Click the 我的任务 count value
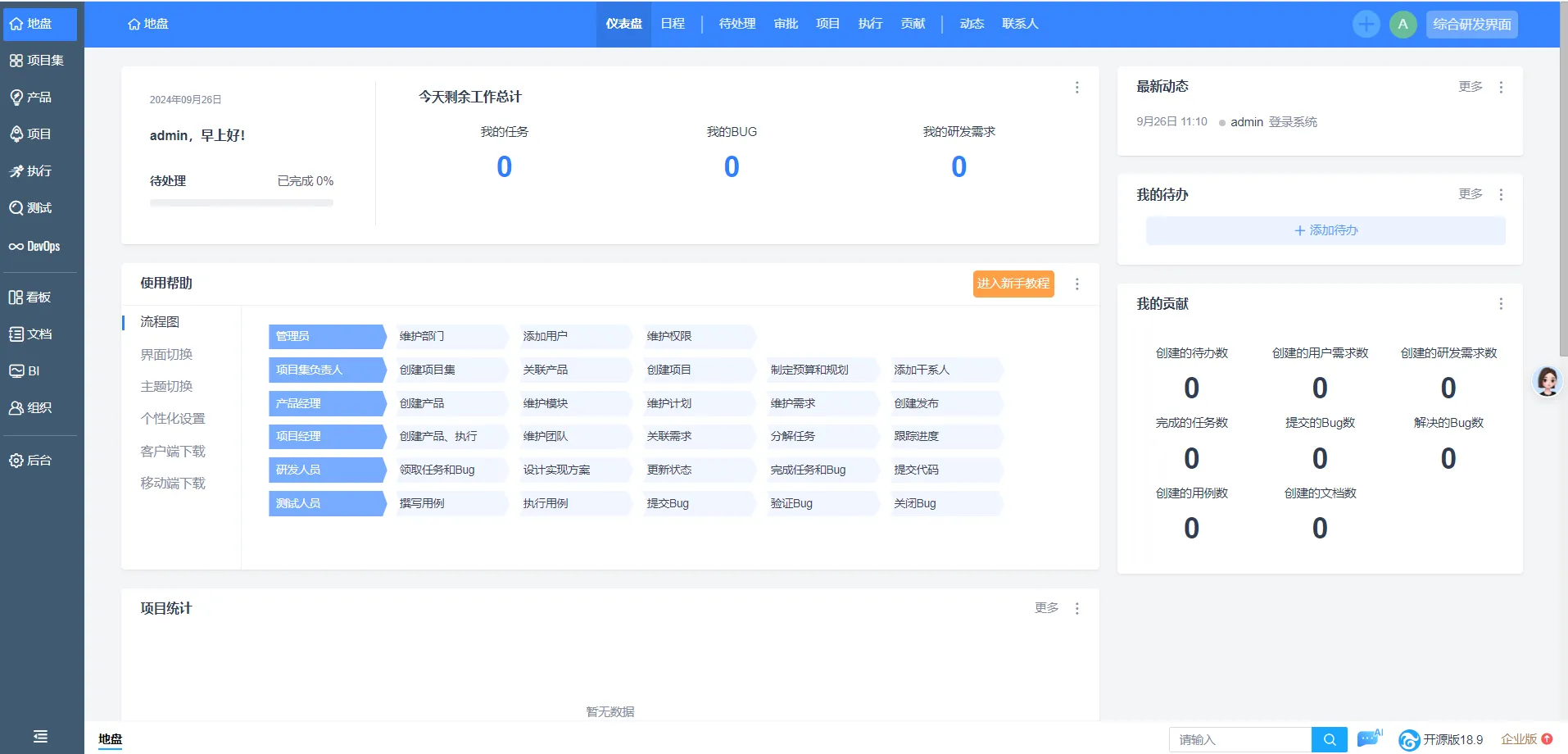1568x754 pixels. click(x=505, y=167)
